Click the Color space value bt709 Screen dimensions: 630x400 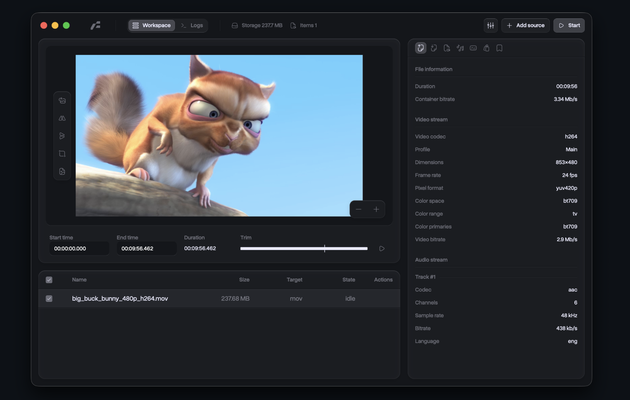pos(570,201)
